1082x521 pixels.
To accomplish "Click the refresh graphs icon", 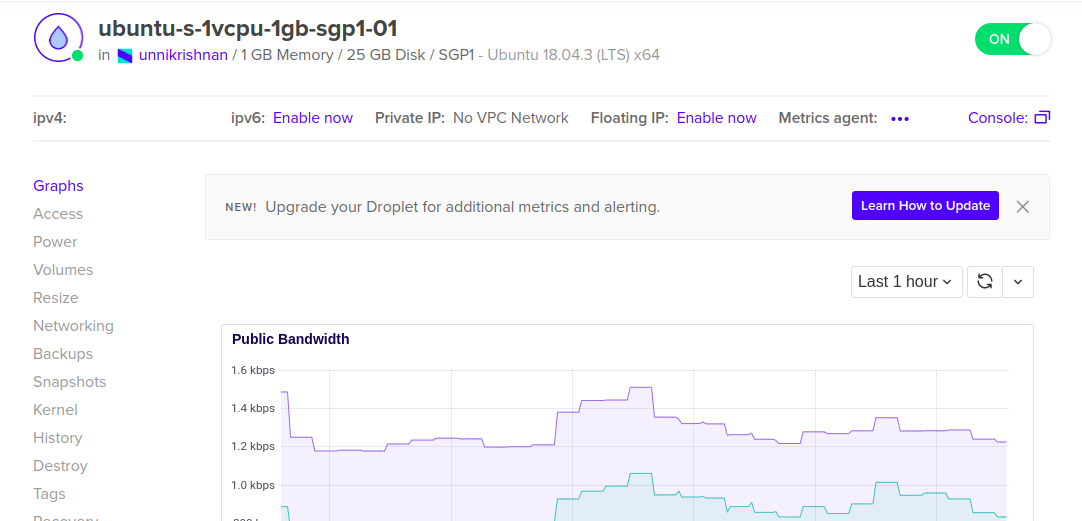I will pos(984,282).
